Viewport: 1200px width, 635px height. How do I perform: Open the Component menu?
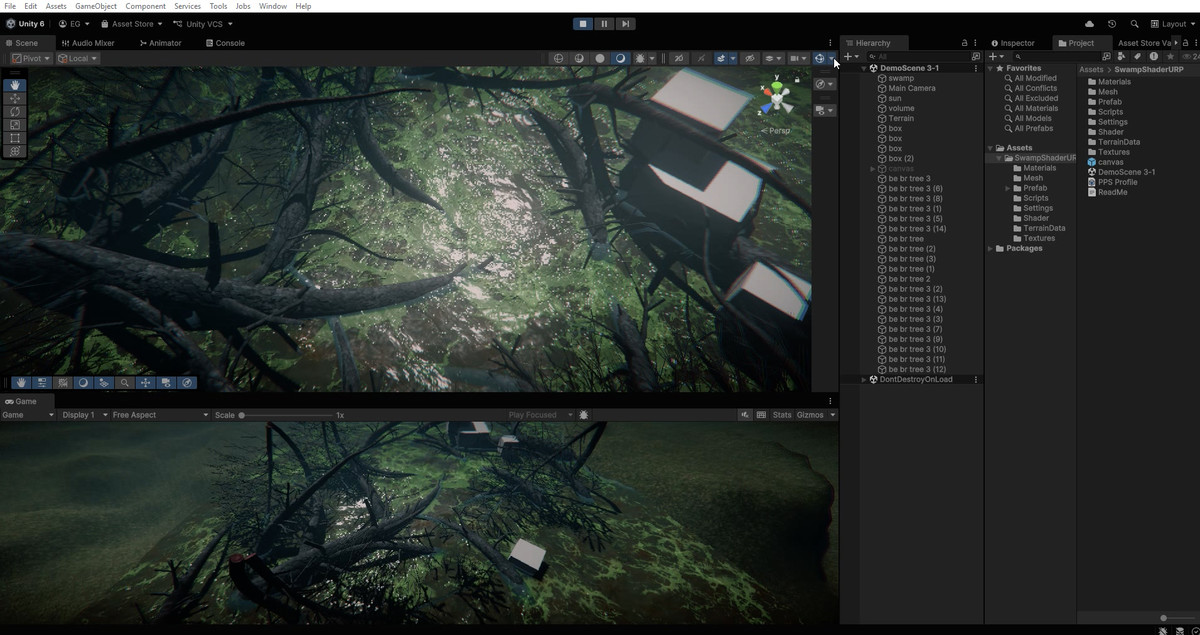pos(146,6)
